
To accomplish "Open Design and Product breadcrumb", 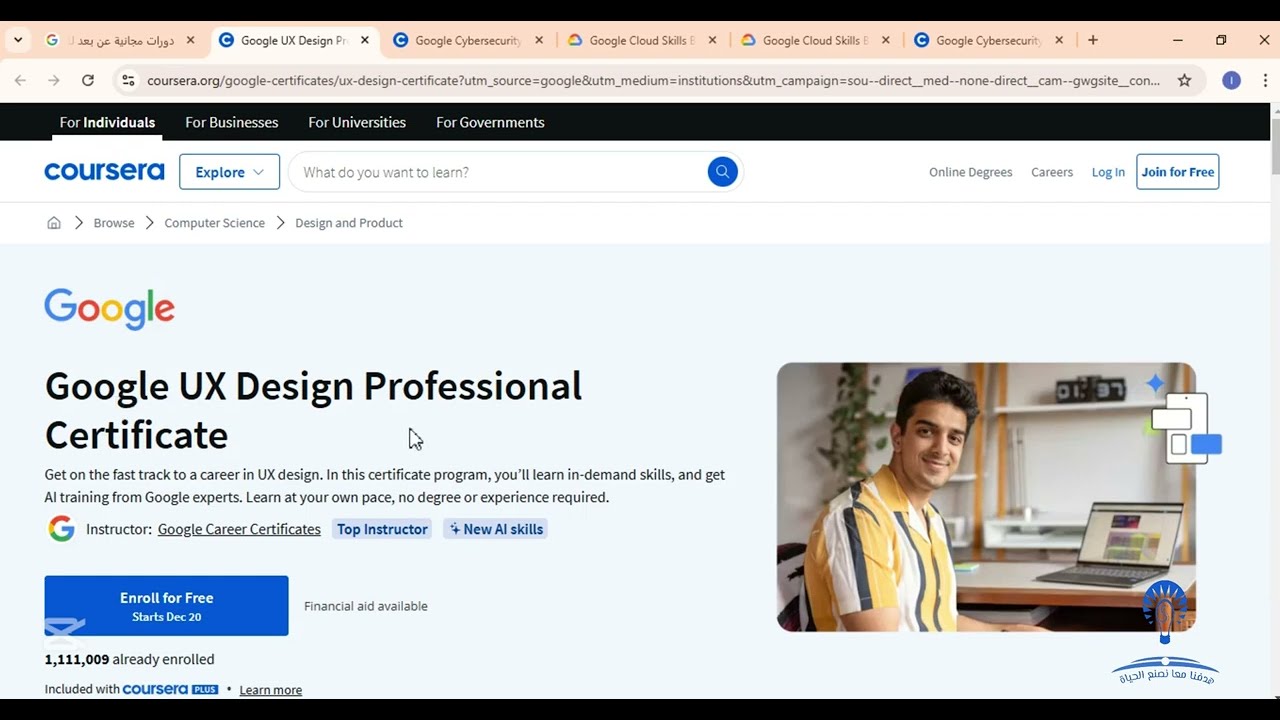I will [x=349, y=223].
